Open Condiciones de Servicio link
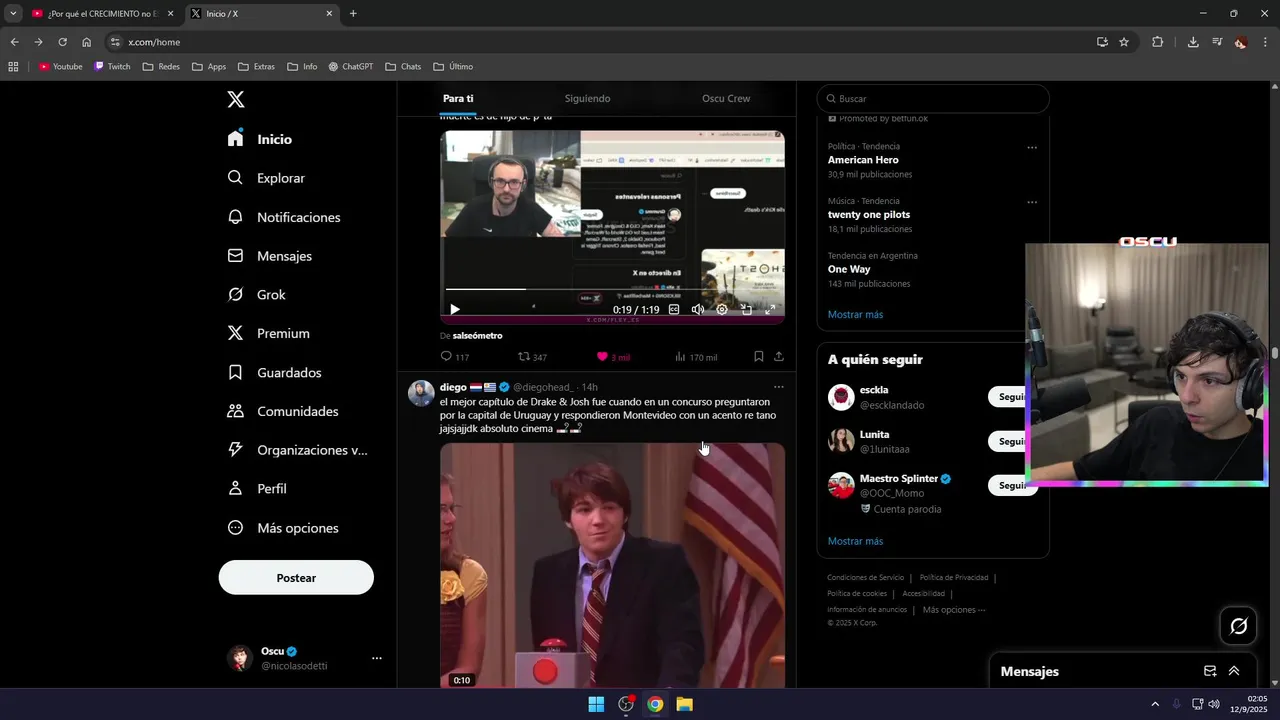1280x720 pixels. pos(865,578)
